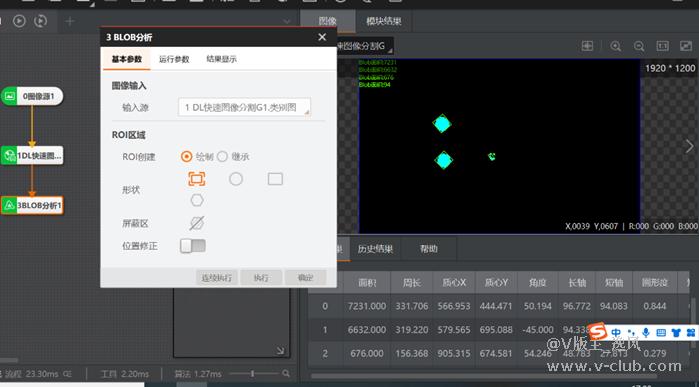Viewport: 699px width, 387px height.
Task: Choose the circle ROI shape
Action: [x=236, y=179]
